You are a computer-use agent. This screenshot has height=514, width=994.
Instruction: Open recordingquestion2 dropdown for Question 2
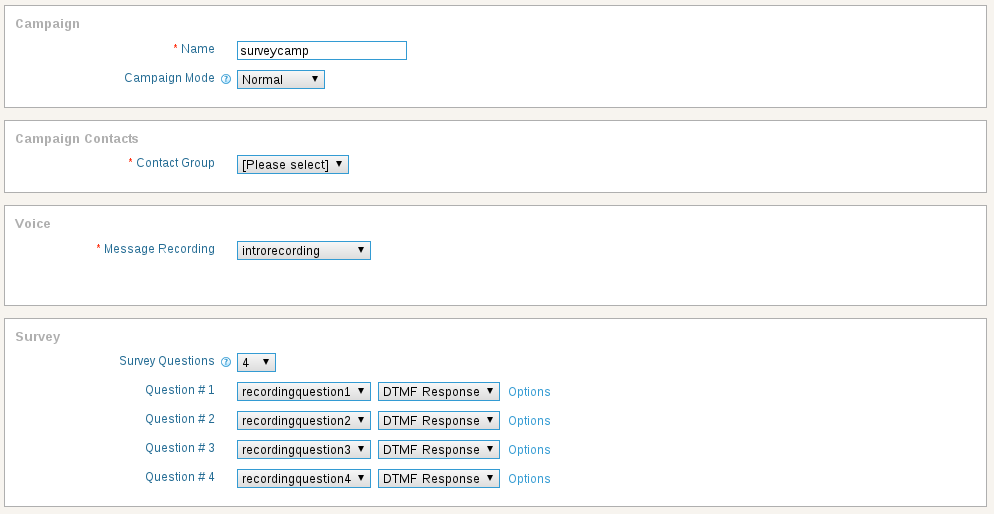(x=304, y=420)
